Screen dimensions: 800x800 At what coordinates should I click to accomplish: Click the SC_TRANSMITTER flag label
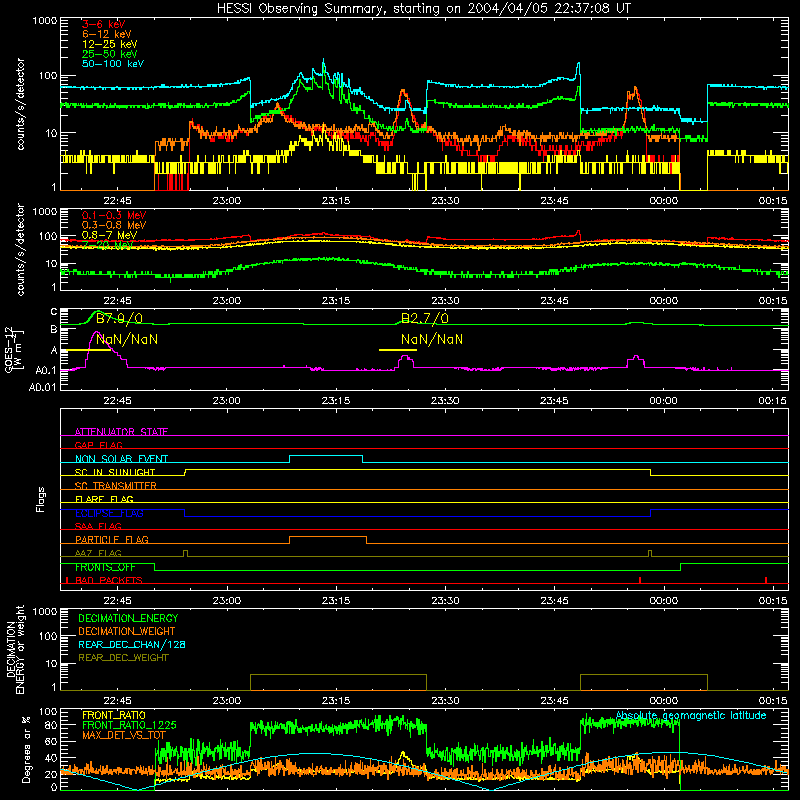click(116, 485)
